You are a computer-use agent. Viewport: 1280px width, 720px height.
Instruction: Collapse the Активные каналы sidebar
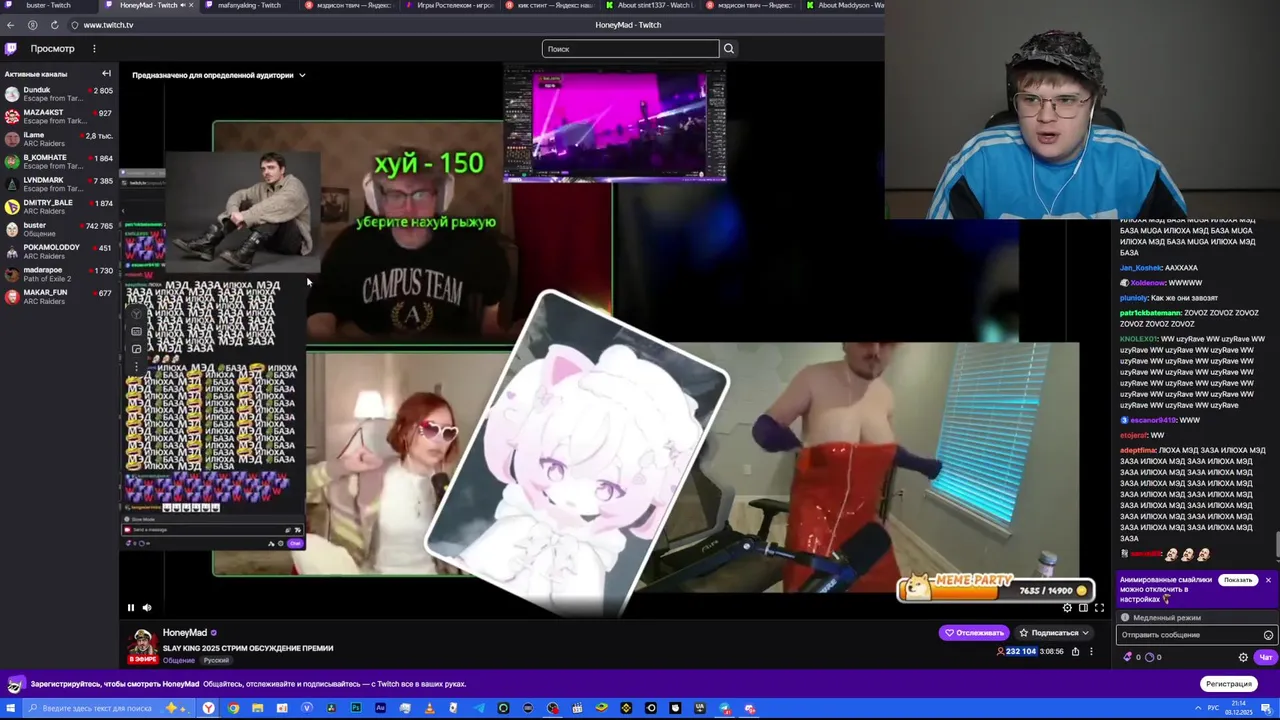[x=106, y=73]
